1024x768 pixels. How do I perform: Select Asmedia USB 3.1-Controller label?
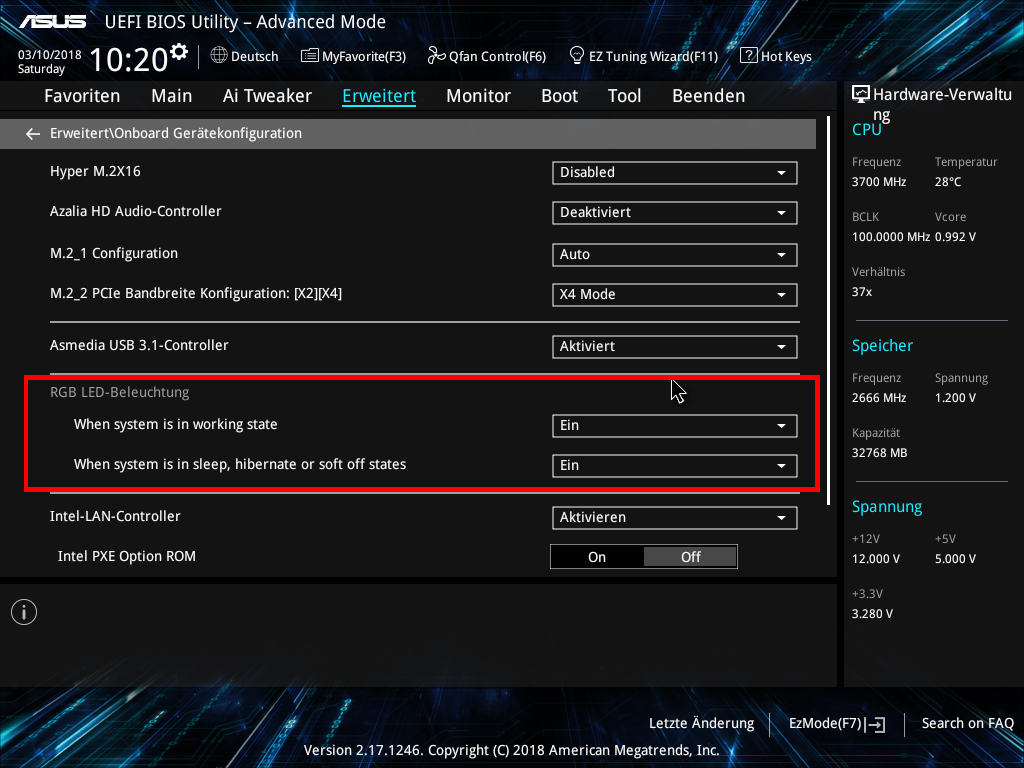click(139, 345)
